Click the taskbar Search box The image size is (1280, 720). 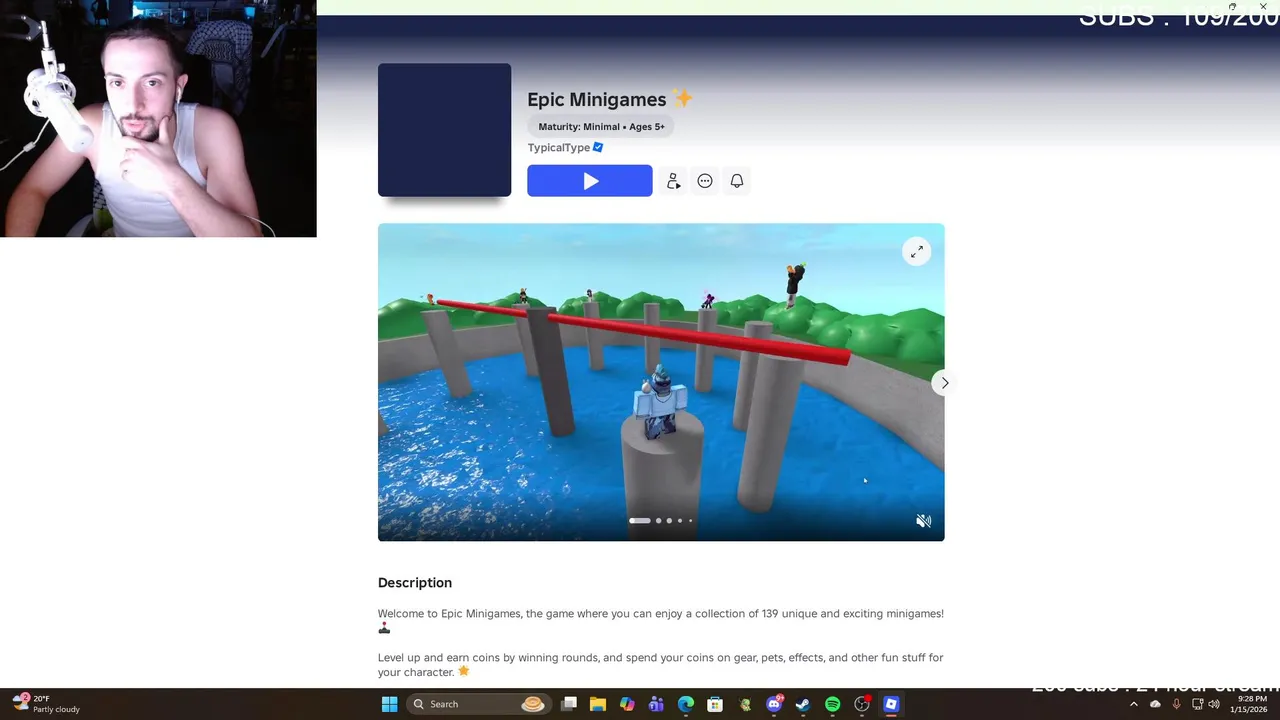[x=478, y=704]
